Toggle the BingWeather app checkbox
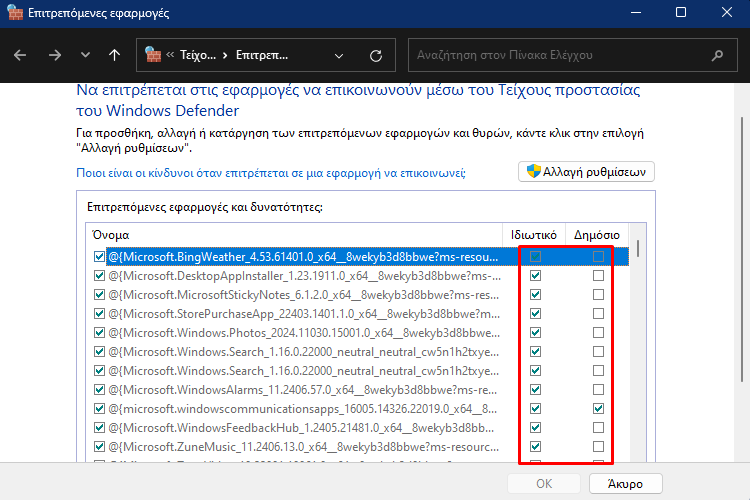The width and height of the screenshot is (750, 500). (99, 257)
